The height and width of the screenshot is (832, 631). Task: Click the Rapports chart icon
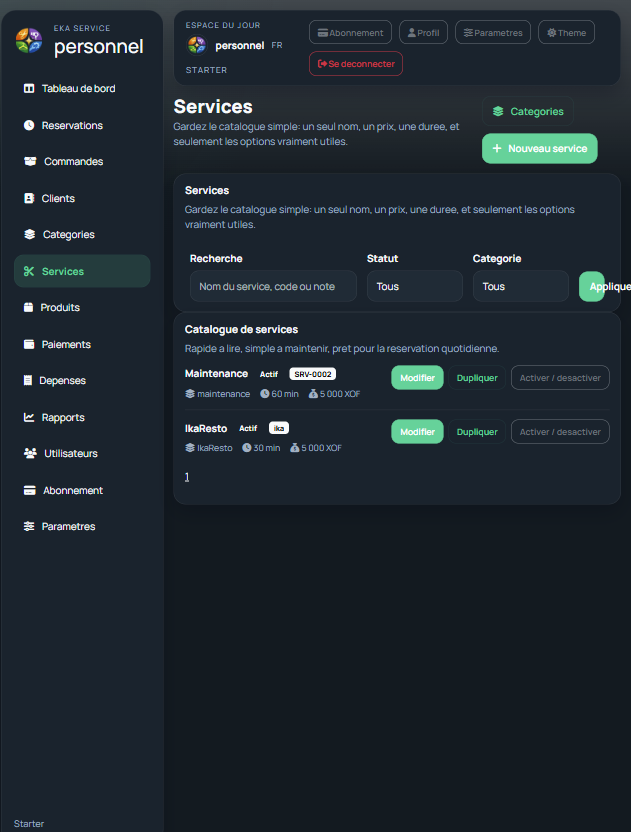pos(29,418)
